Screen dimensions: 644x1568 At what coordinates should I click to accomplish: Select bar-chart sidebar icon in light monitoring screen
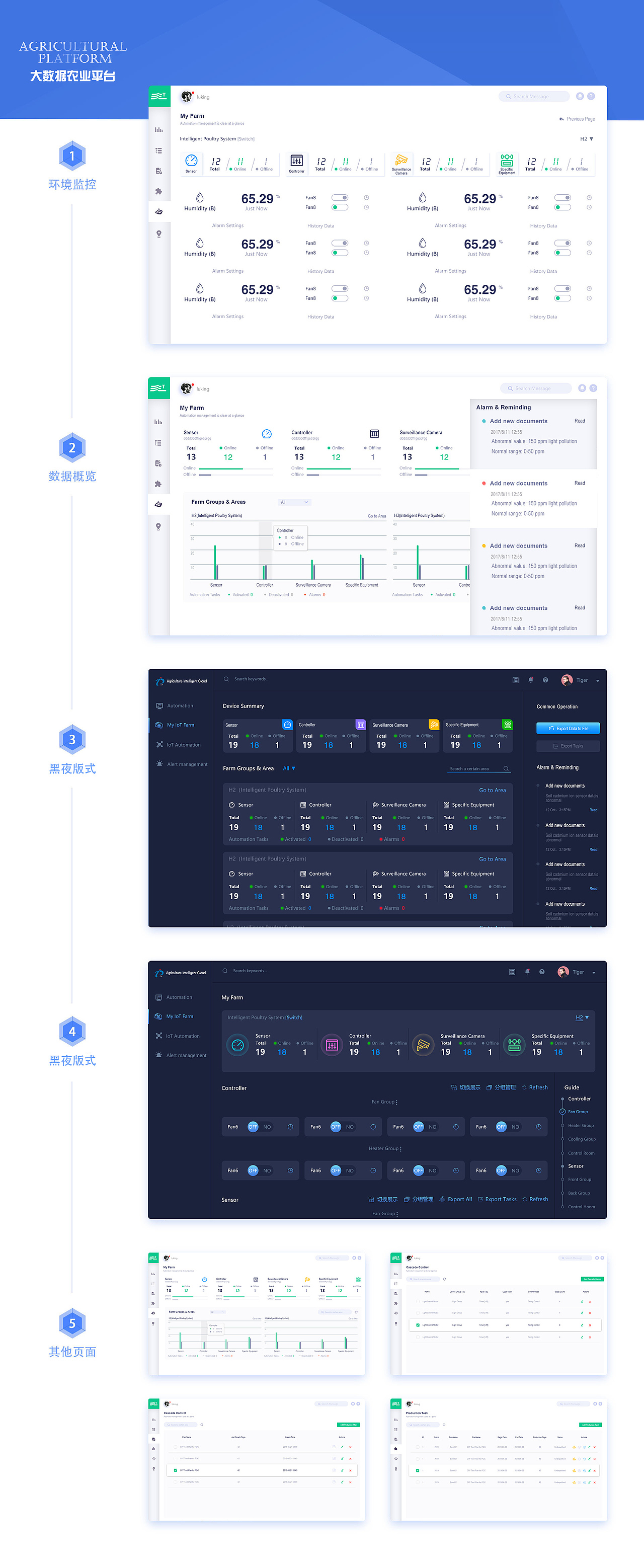[x=159, y=130]
